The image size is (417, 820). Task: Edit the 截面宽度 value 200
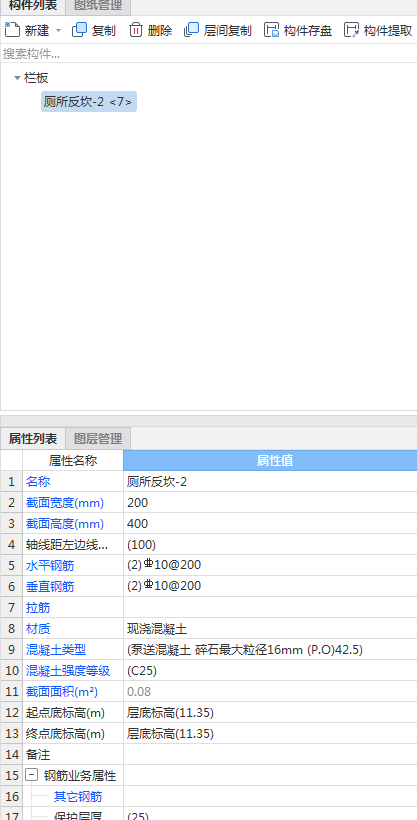[271, 503]
